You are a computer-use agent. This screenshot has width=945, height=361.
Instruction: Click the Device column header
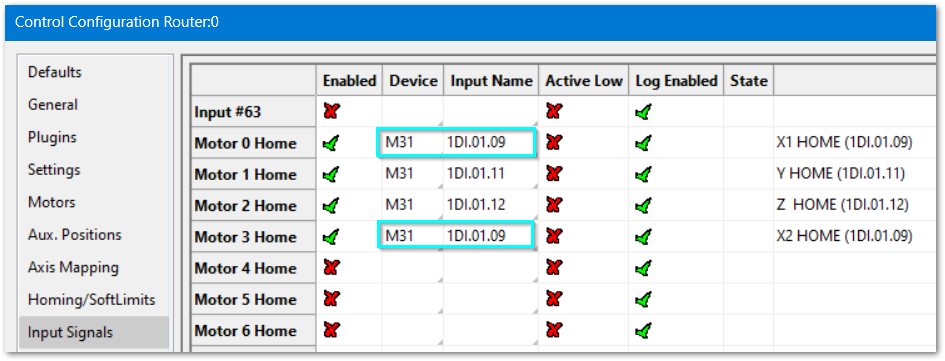click(x=413, y=81)
